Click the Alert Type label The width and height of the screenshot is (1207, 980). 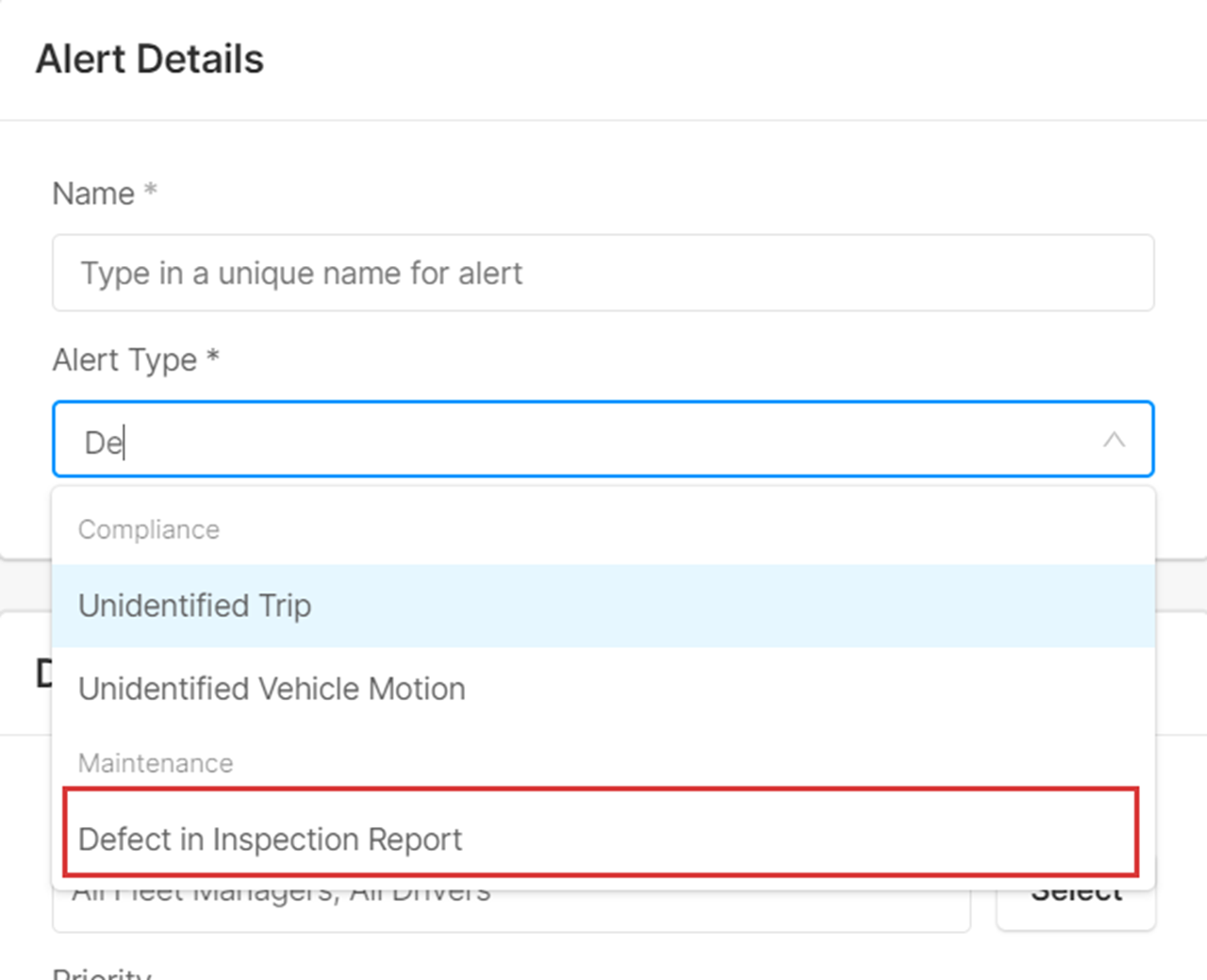(x=123, y=359)
